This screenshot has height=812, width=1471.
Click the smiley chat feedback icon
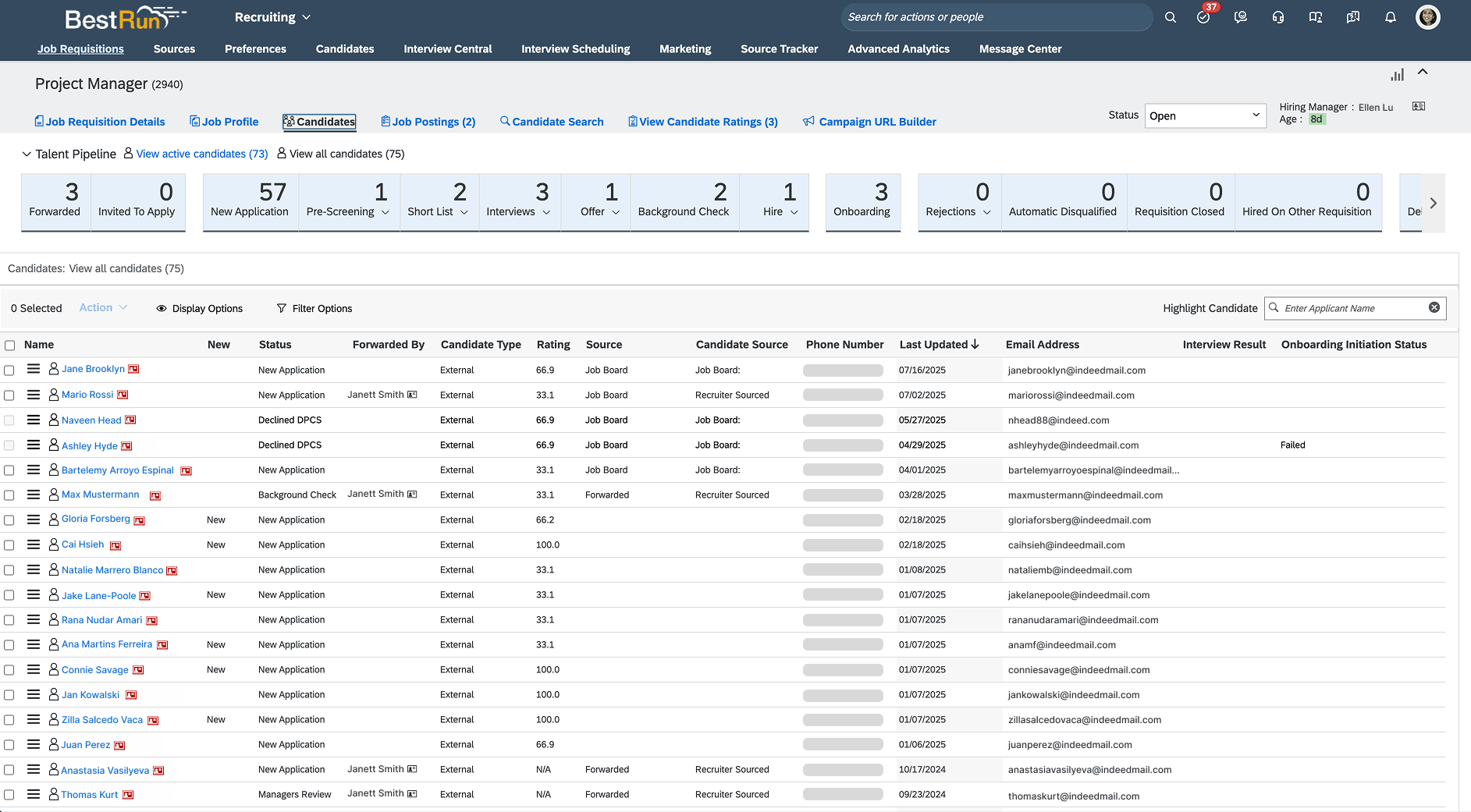[1241, 17]
